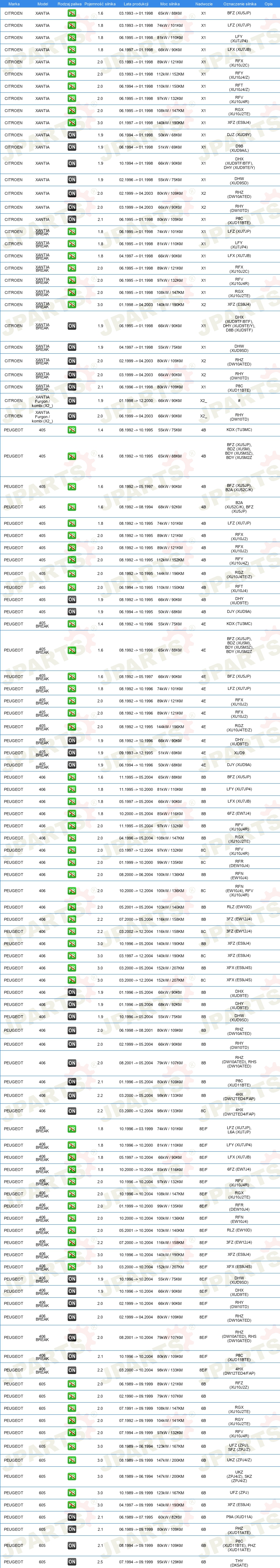
Task: Select engine code cell THY (DK5ATE)
Action: click(239, 1563)
